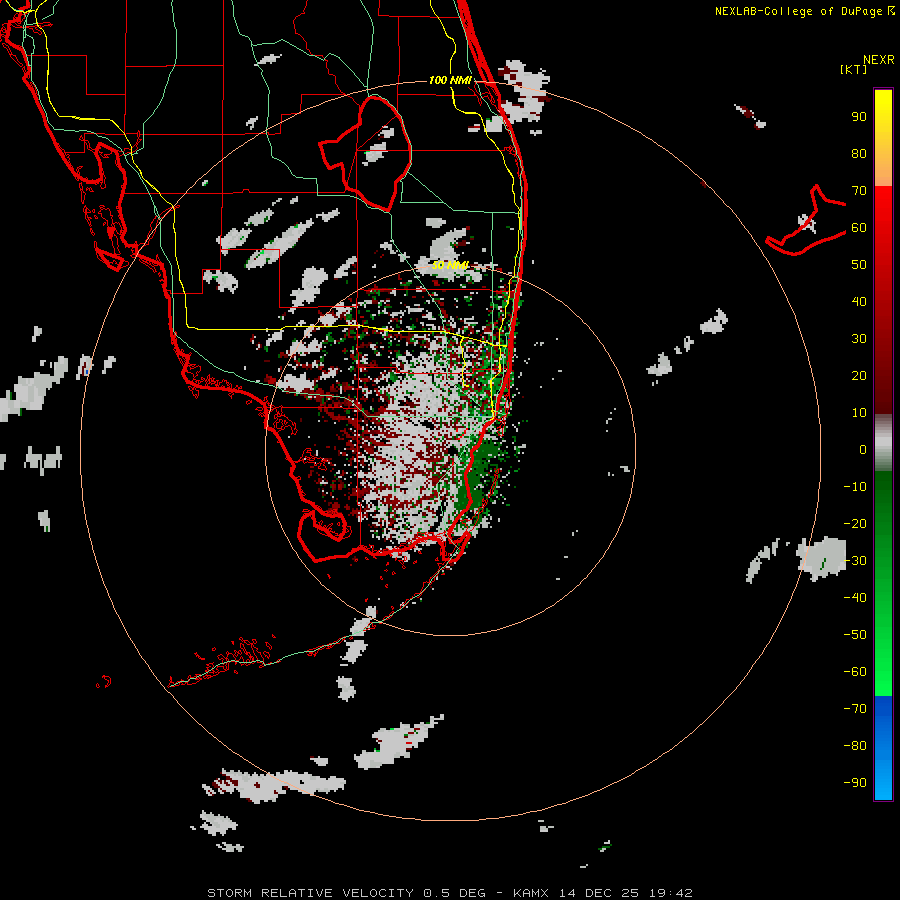
Task: Click the blue segment of the color bar
Action: (x=883, y=748)
